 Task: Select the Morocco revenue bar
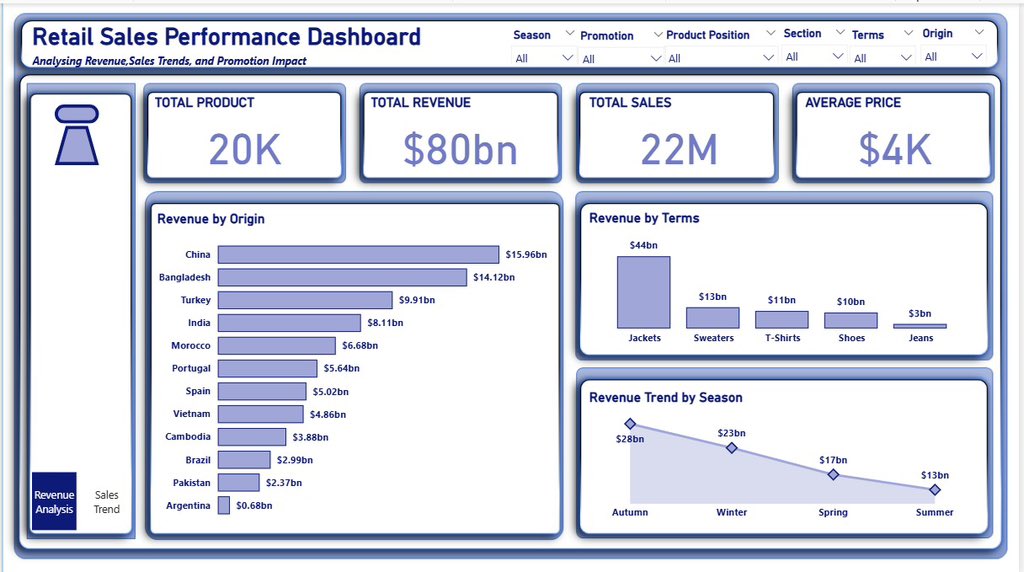pyautogui.click(x=277, y=345)
